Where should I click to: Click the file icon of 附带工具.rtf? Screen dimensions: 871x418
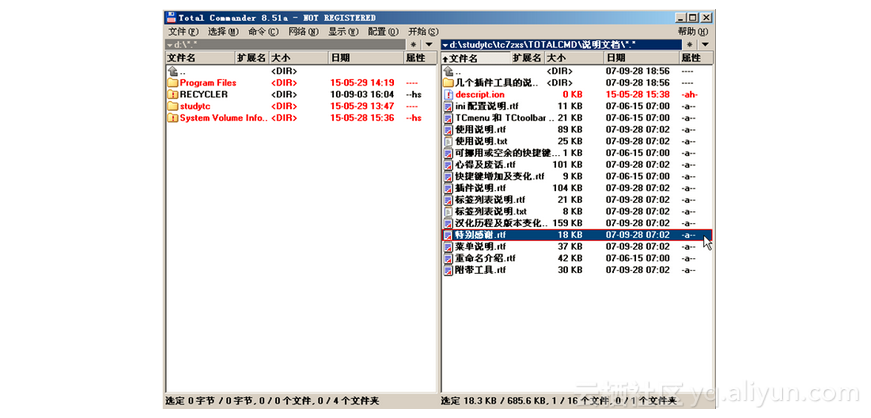[x=448, y=270]
